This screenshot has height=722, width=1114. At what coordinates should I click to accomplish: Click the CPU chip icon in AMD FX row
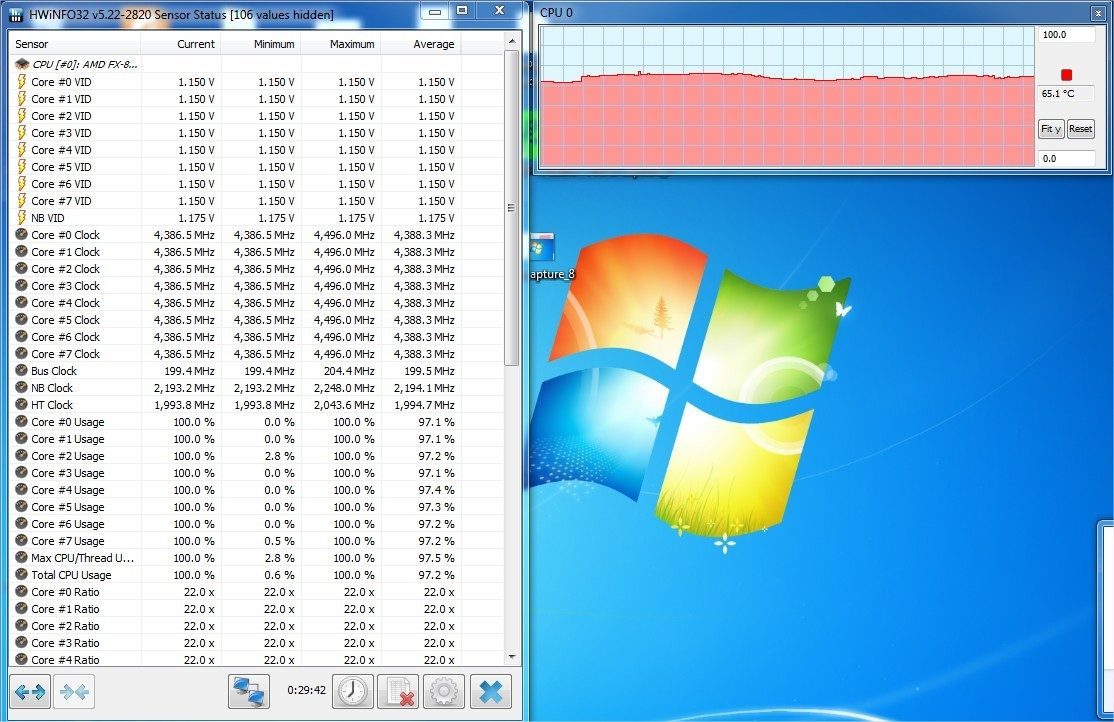tap(22, 64)
